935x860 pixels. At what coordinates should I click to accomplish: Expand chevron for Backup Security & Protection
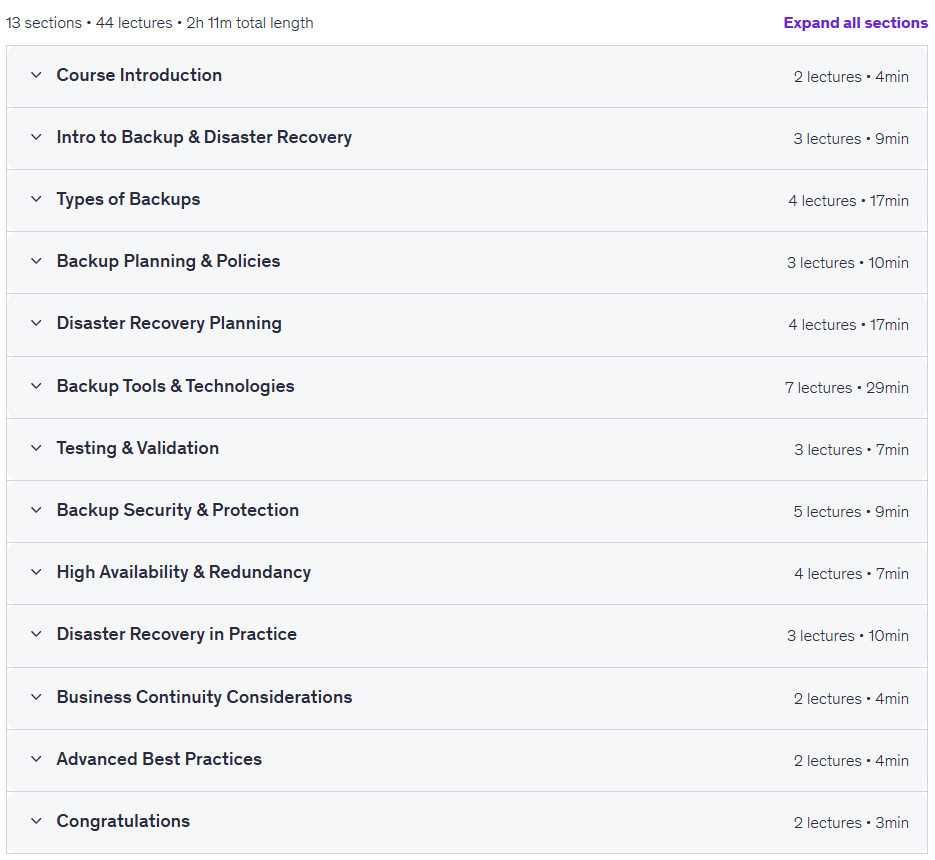(36, 510)
